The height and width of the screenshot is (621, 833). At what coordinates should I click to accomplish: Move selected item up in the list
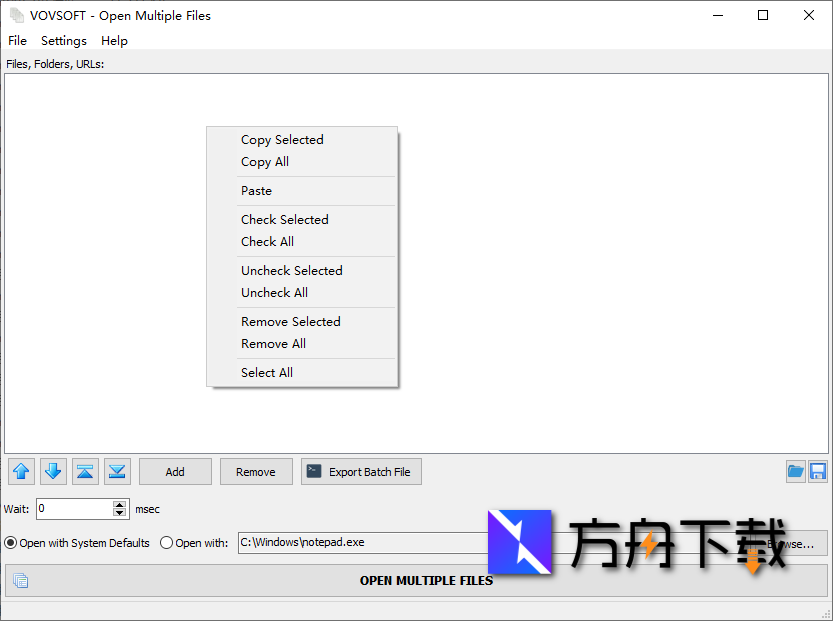tap(21, 471)
